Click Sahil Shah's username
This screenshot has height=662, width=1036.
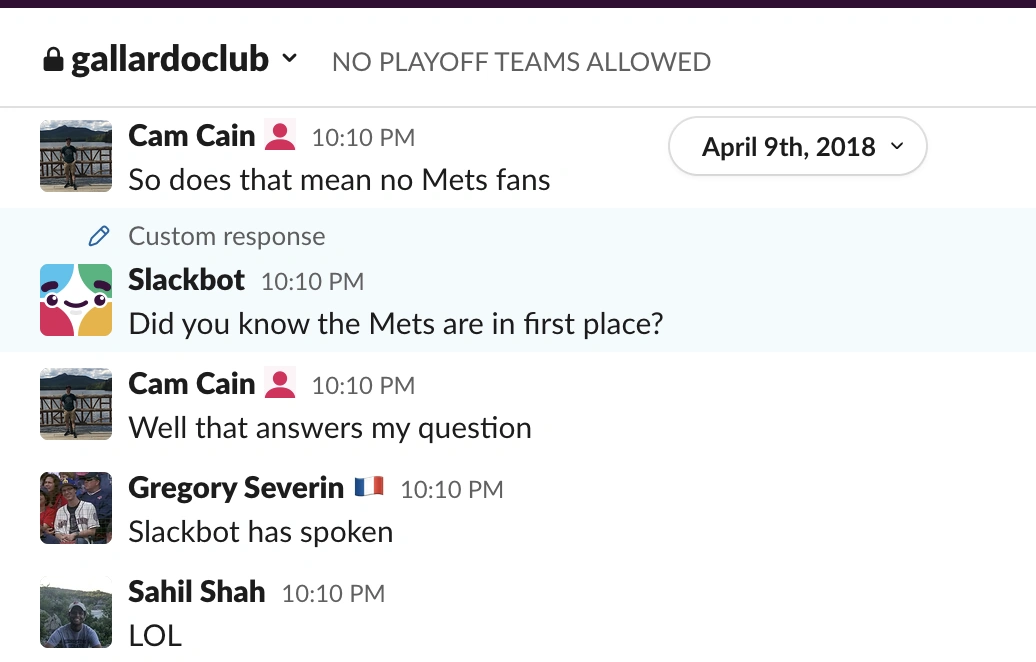tap(196, 591)
